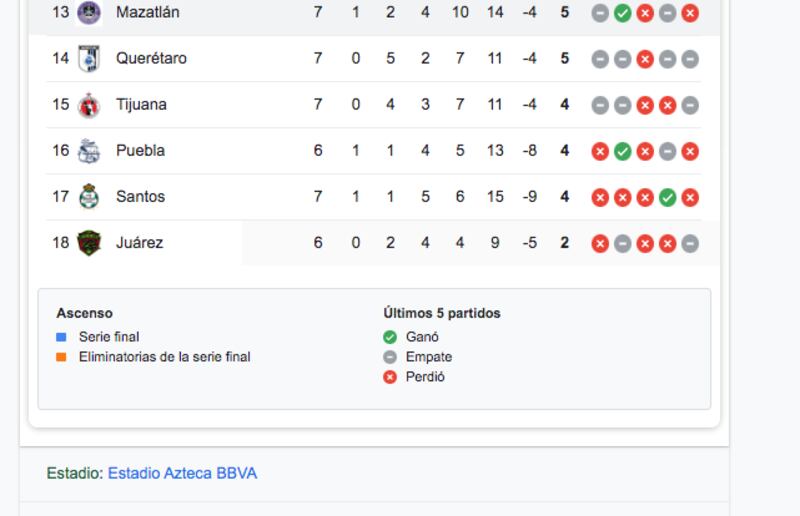Click Puebla's green win result icon
800x516 pixels.
(622, 152)
